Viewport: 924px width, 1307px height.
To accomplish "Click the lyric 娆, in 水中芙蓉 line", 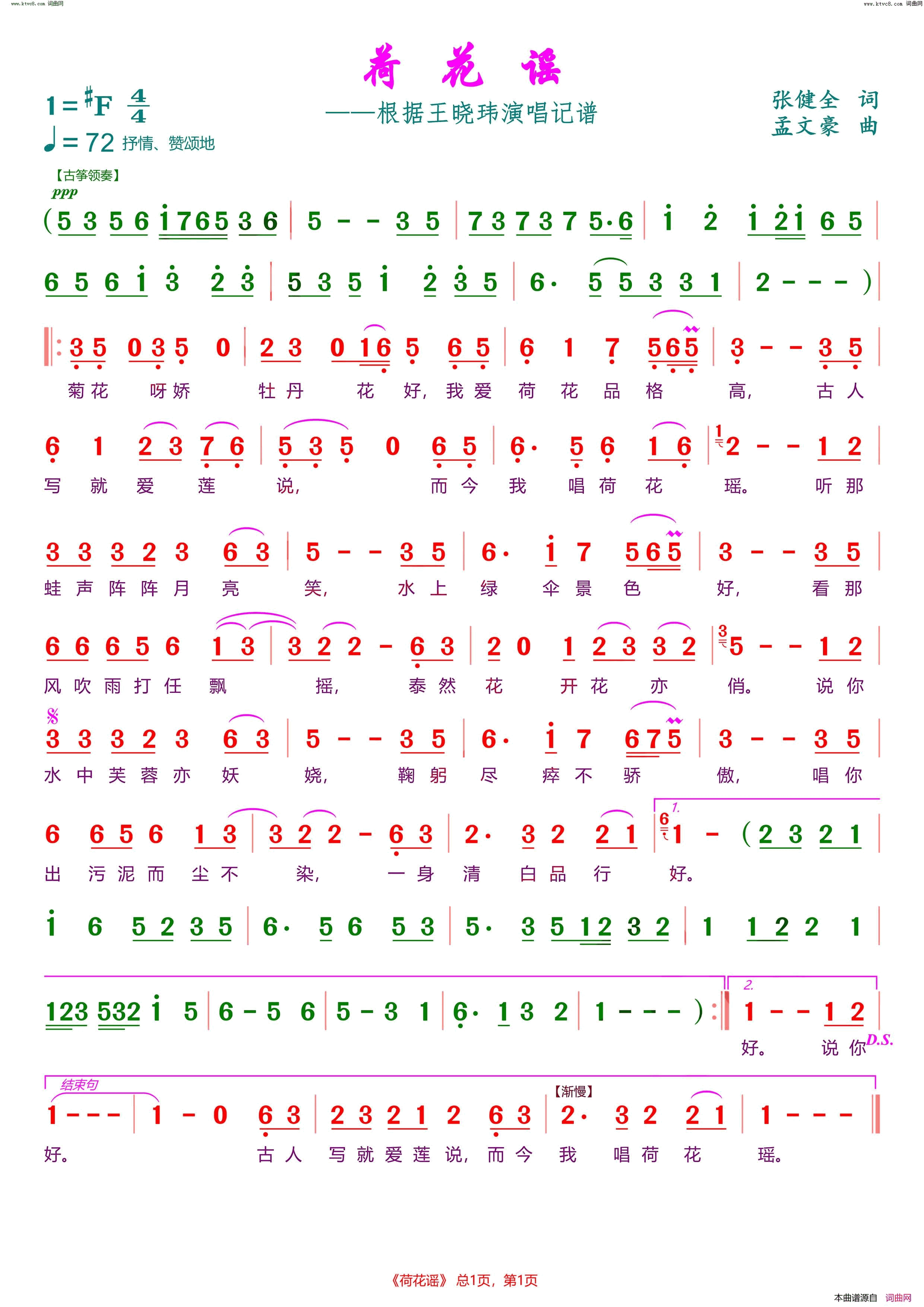I will [x=316, y=775].
